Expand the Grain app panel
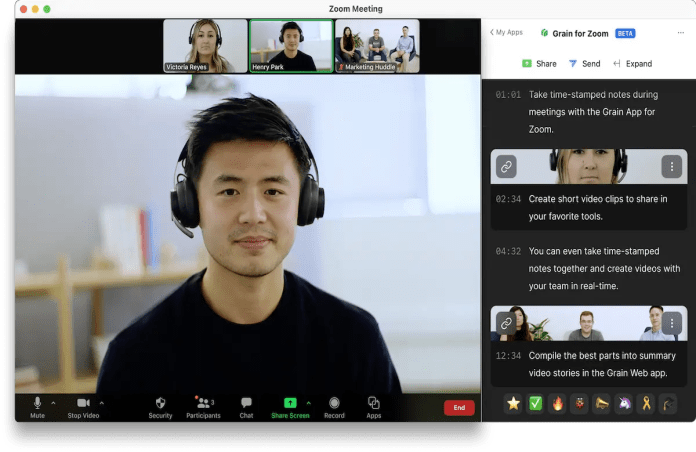This screenshot has width=696, height=452. tap(633, 63)
